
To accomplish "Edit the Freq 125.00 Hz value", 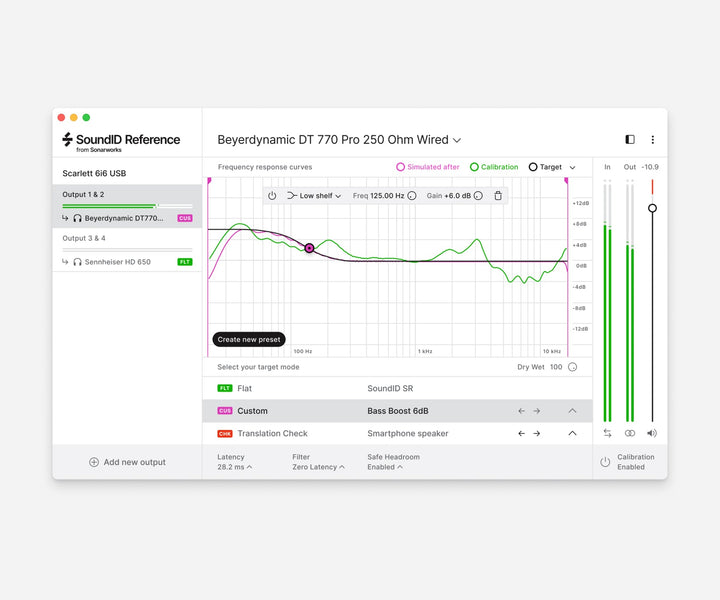I will (x=387, y=196).
